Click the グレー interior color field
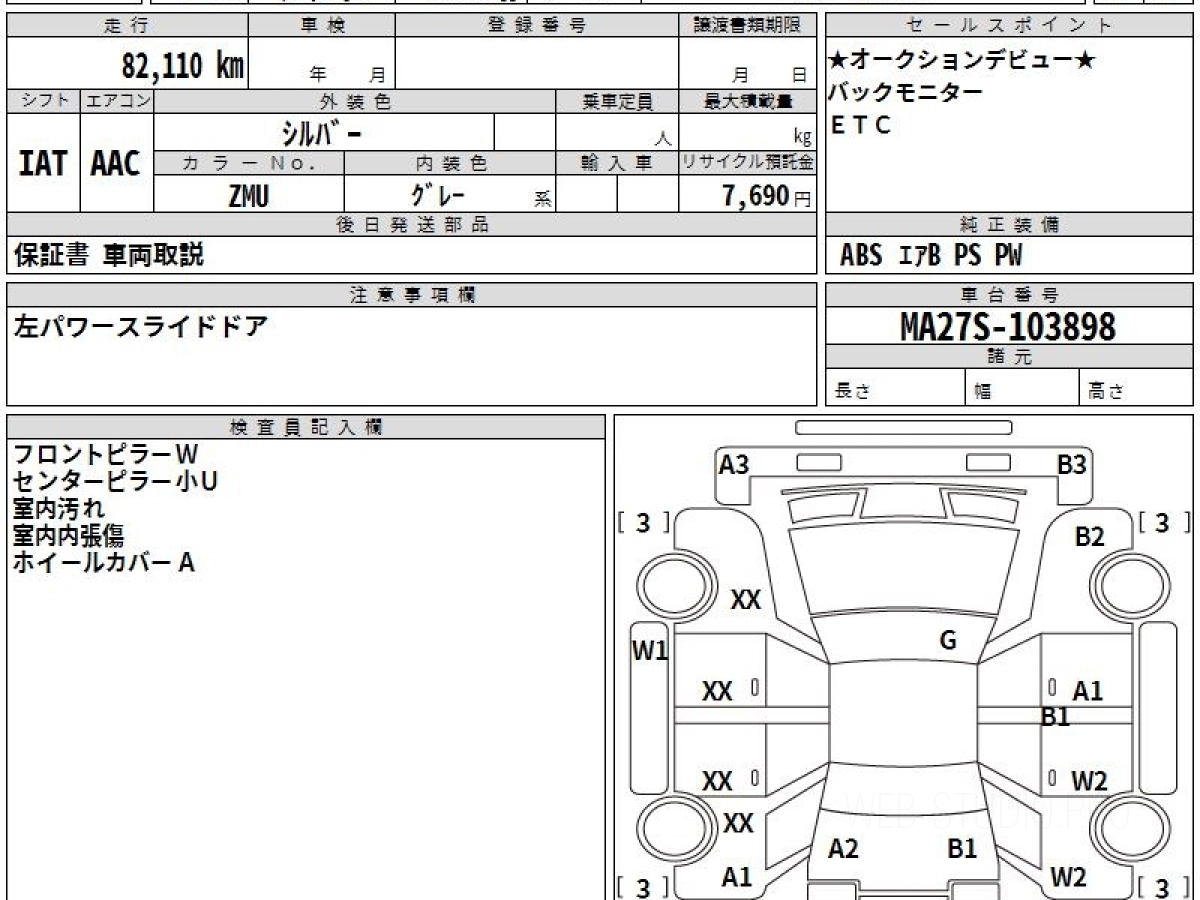Viewport: 1200px width, 900px height. (x=439, y=194)
